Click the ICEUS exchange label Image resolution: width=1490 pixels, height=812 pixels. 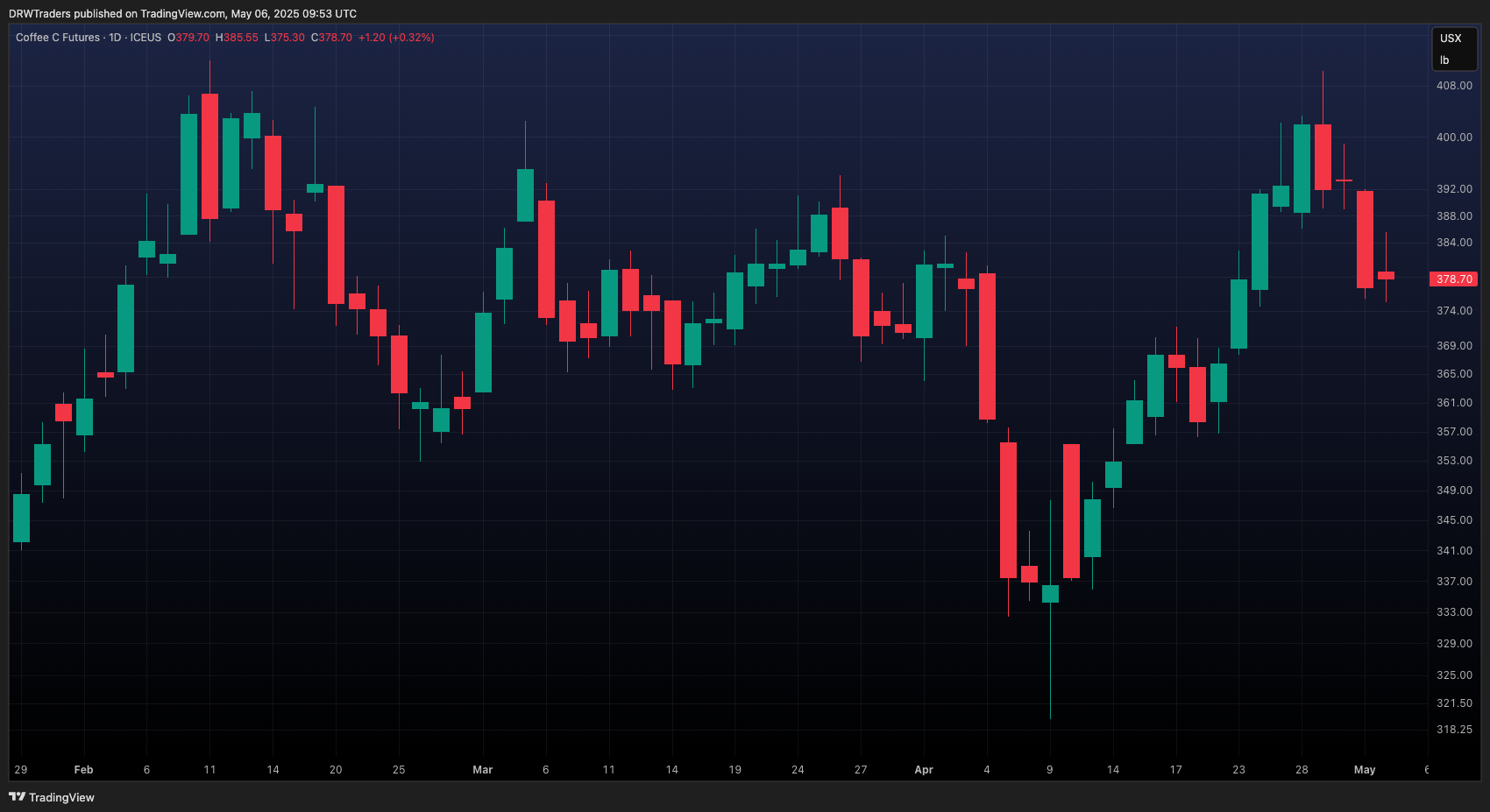pyautogui.click(x=145, y=38)
